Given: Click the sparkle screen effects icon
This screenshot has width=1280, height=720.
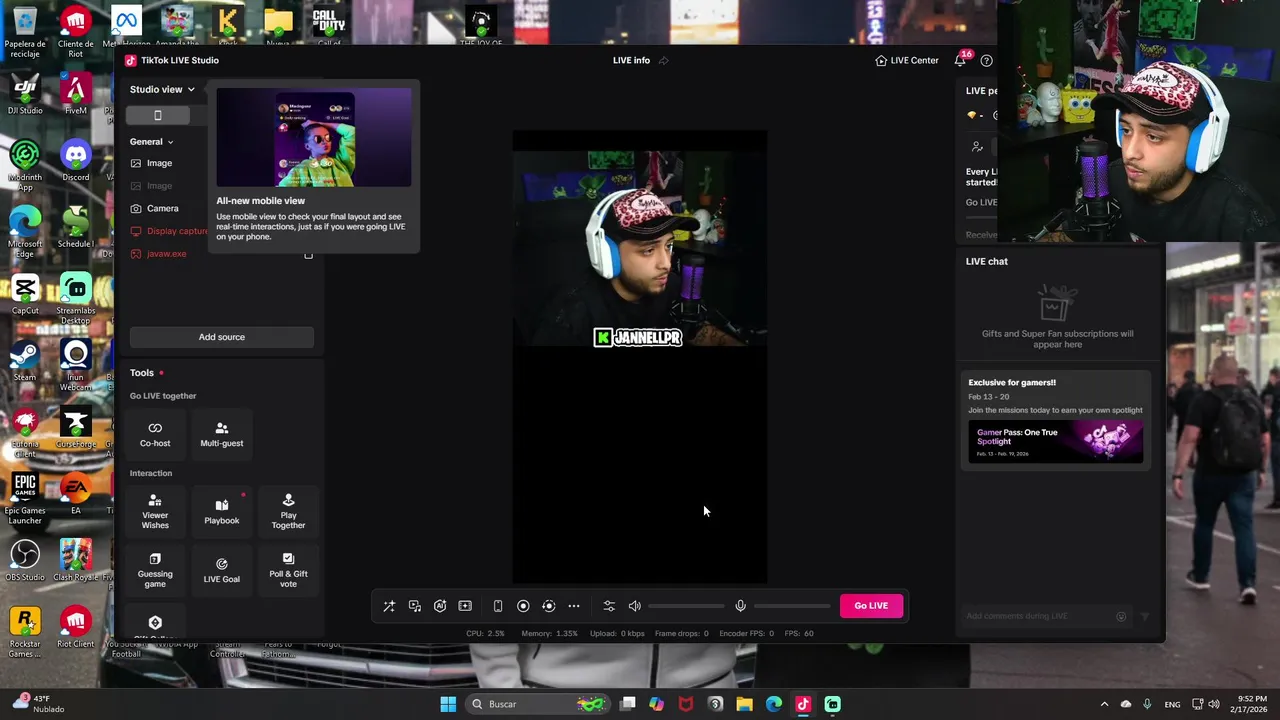Looking at the screenshot, I should coord(465,606).
